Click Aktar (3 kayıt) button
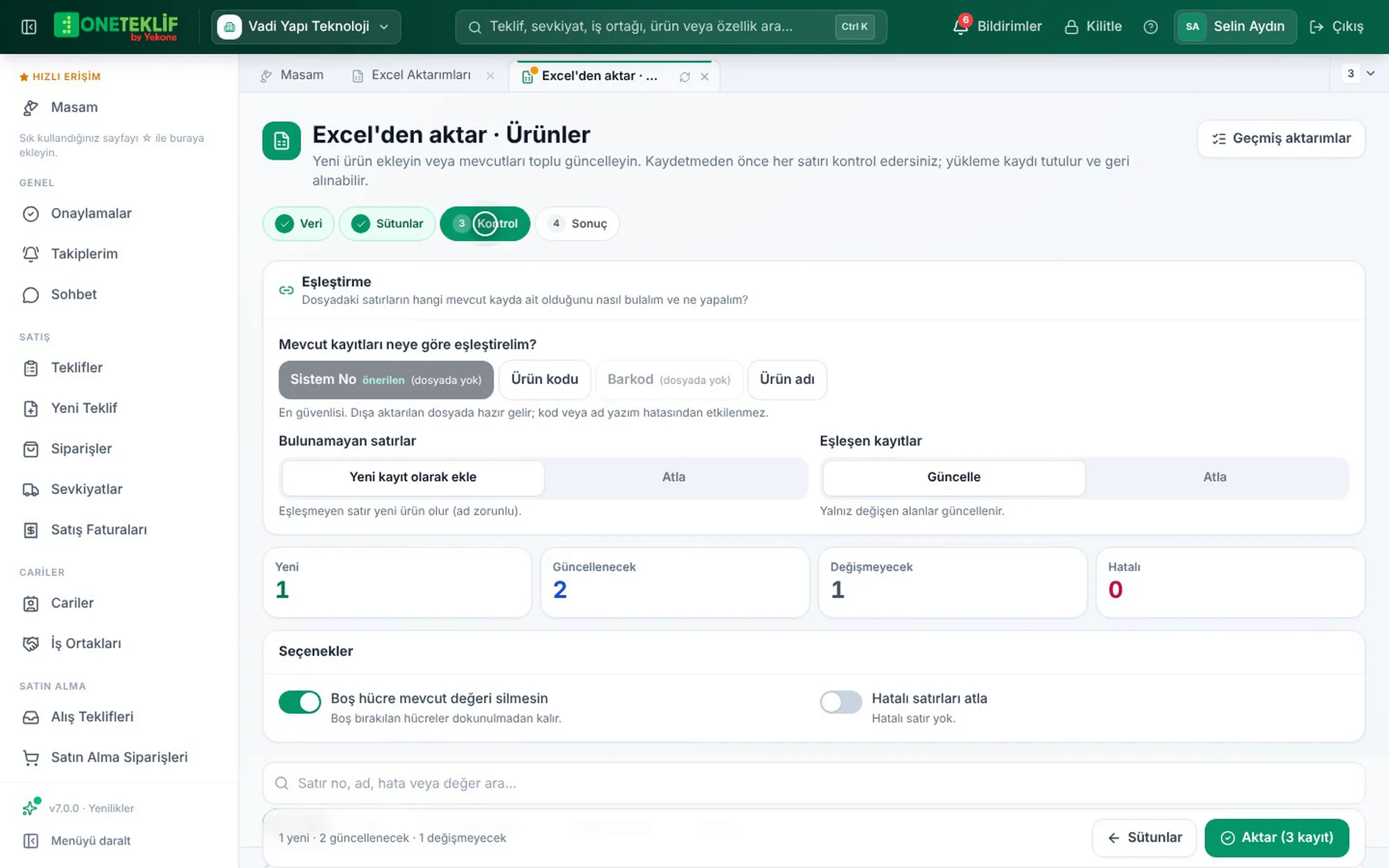This screenshot has height=868, width=1389. (x=1277, y=838)
